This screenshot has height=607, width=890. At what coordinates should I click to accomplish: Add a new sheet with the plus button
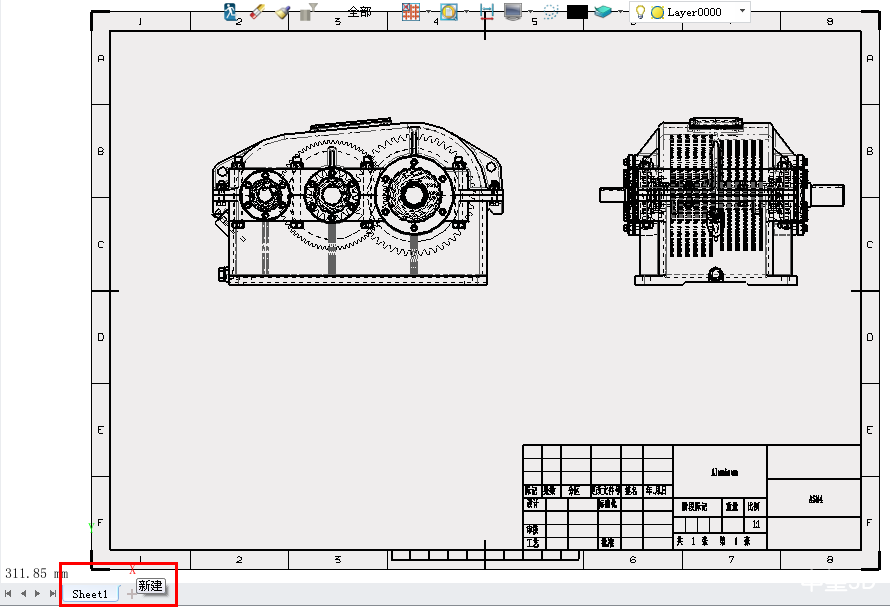click(x=131, y=594)
